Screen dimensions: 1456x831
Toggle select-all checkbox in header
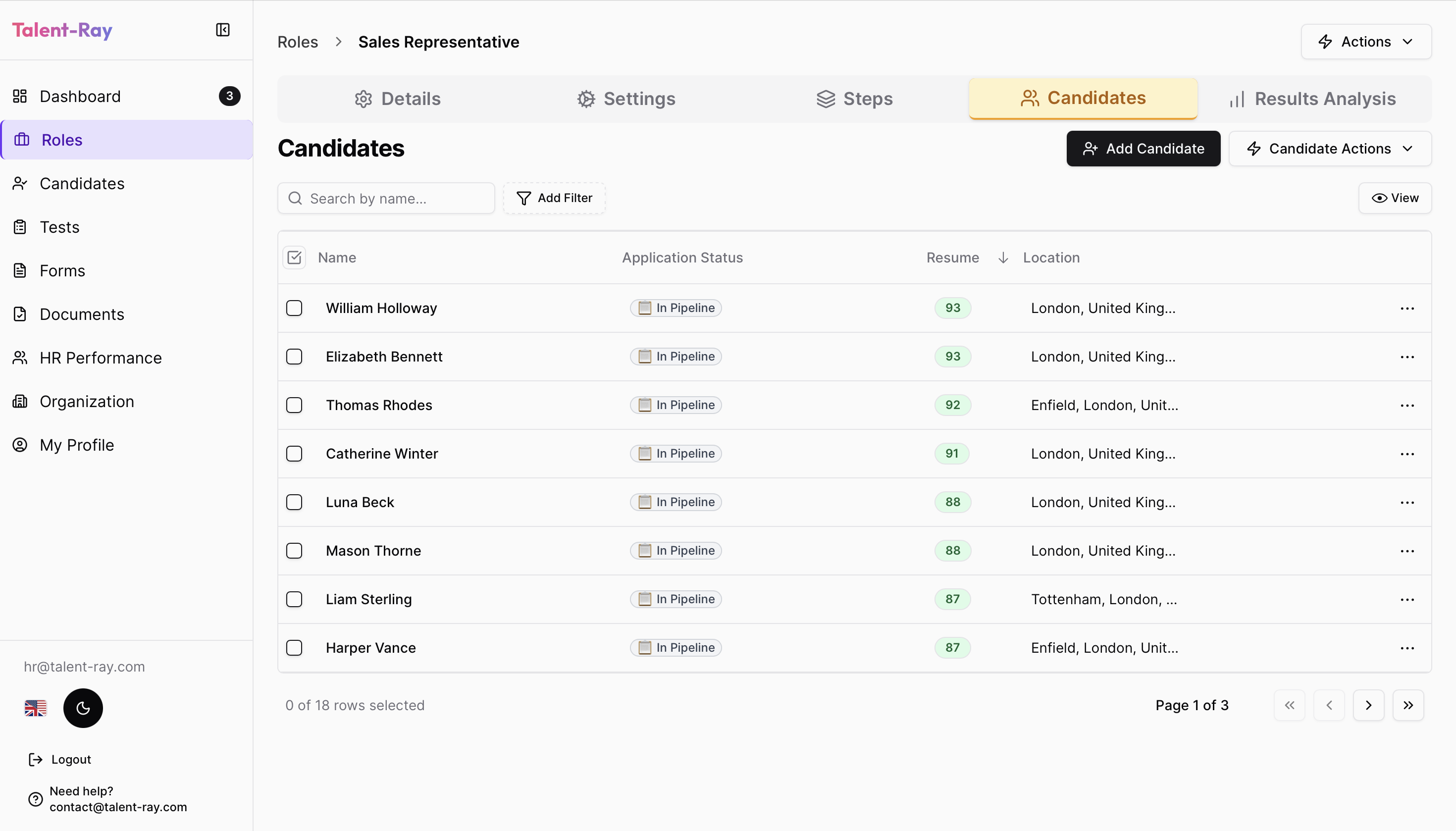(294, 258)
